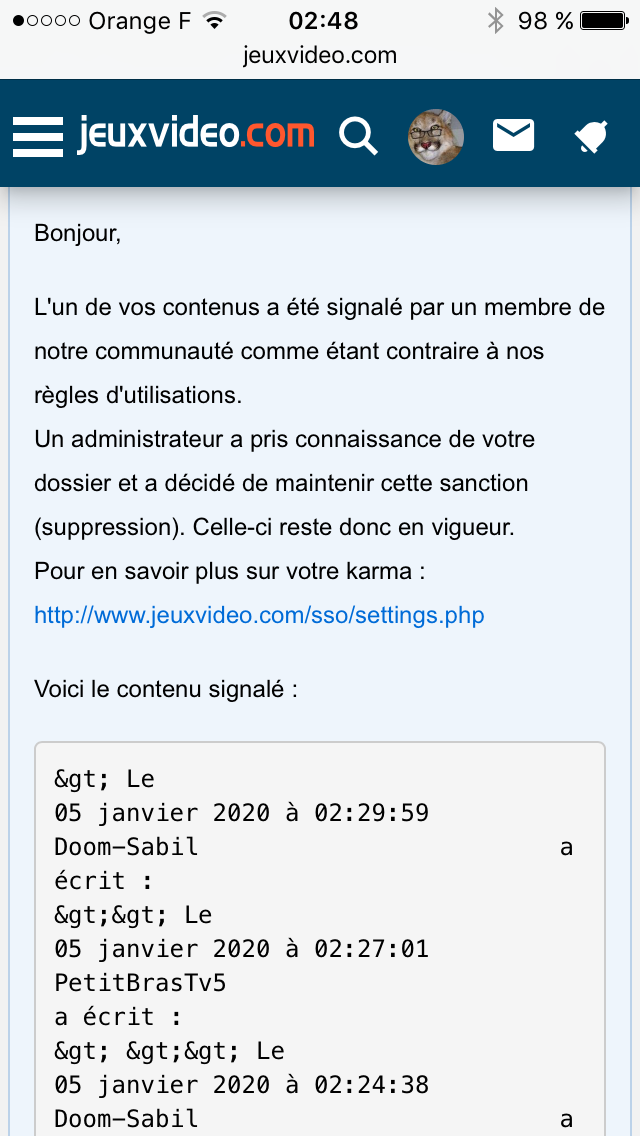Open private messages envelope icon
This screenshot has height=1136, width=640.
[513, 135]
